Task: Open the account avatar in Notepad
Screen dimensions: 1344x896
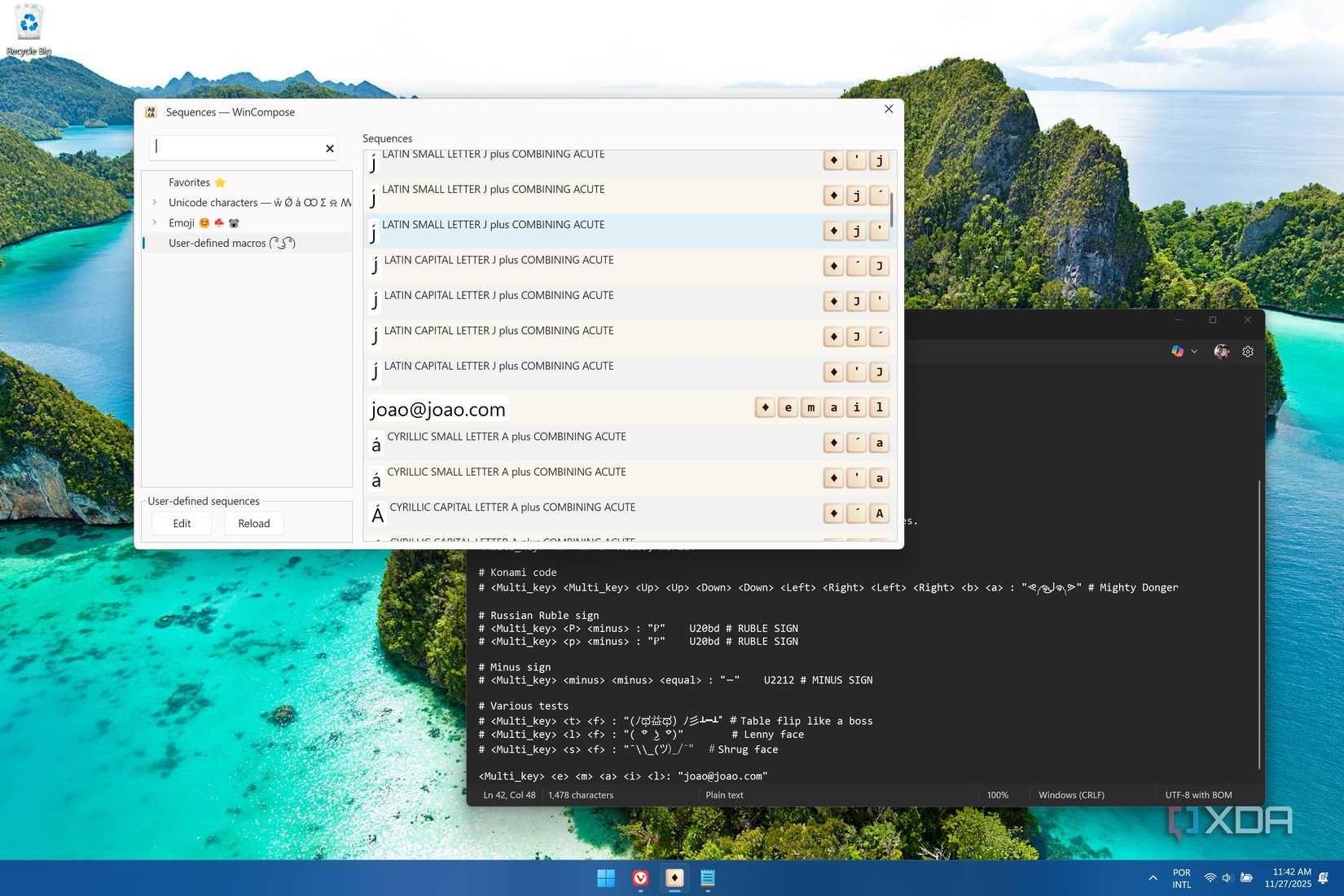Action: coord(1221,352)
